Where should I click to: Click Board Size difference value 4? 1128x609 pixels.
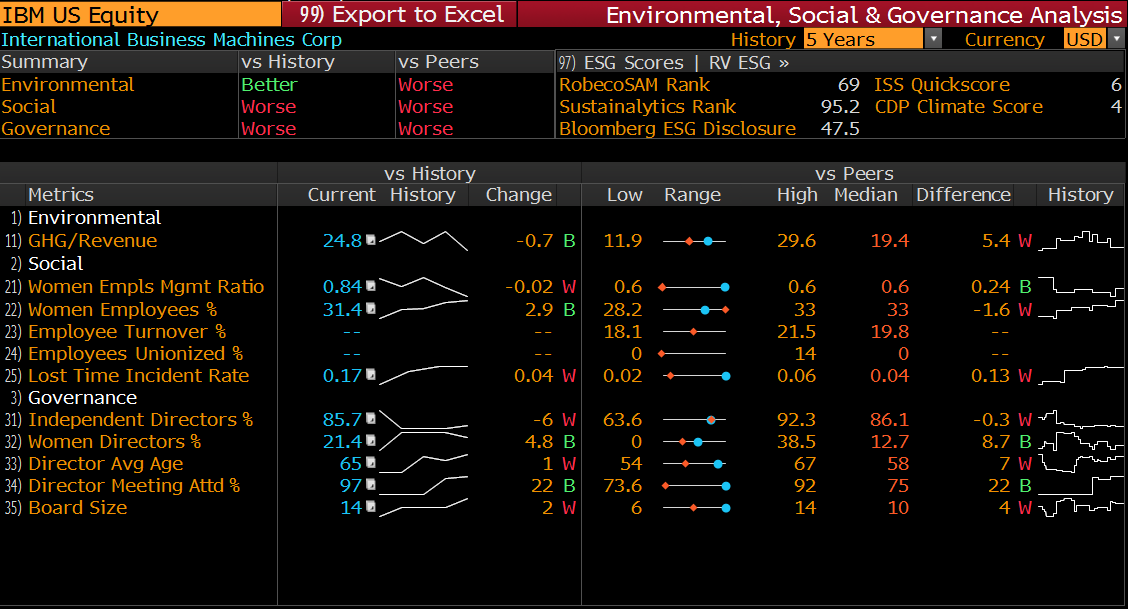pos(1004,508)
